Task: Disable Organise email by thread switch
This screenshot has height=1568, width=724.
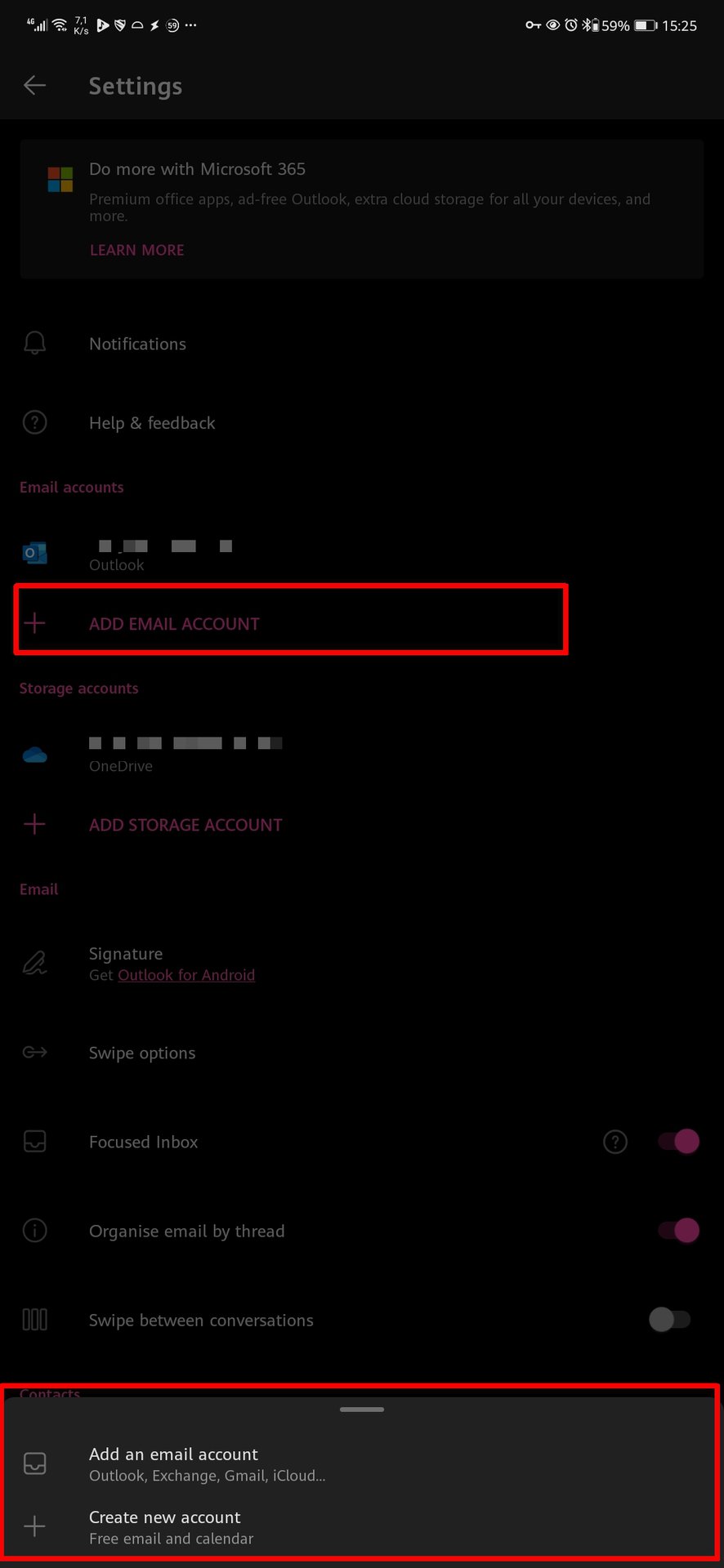Action: pos(679,1231)
